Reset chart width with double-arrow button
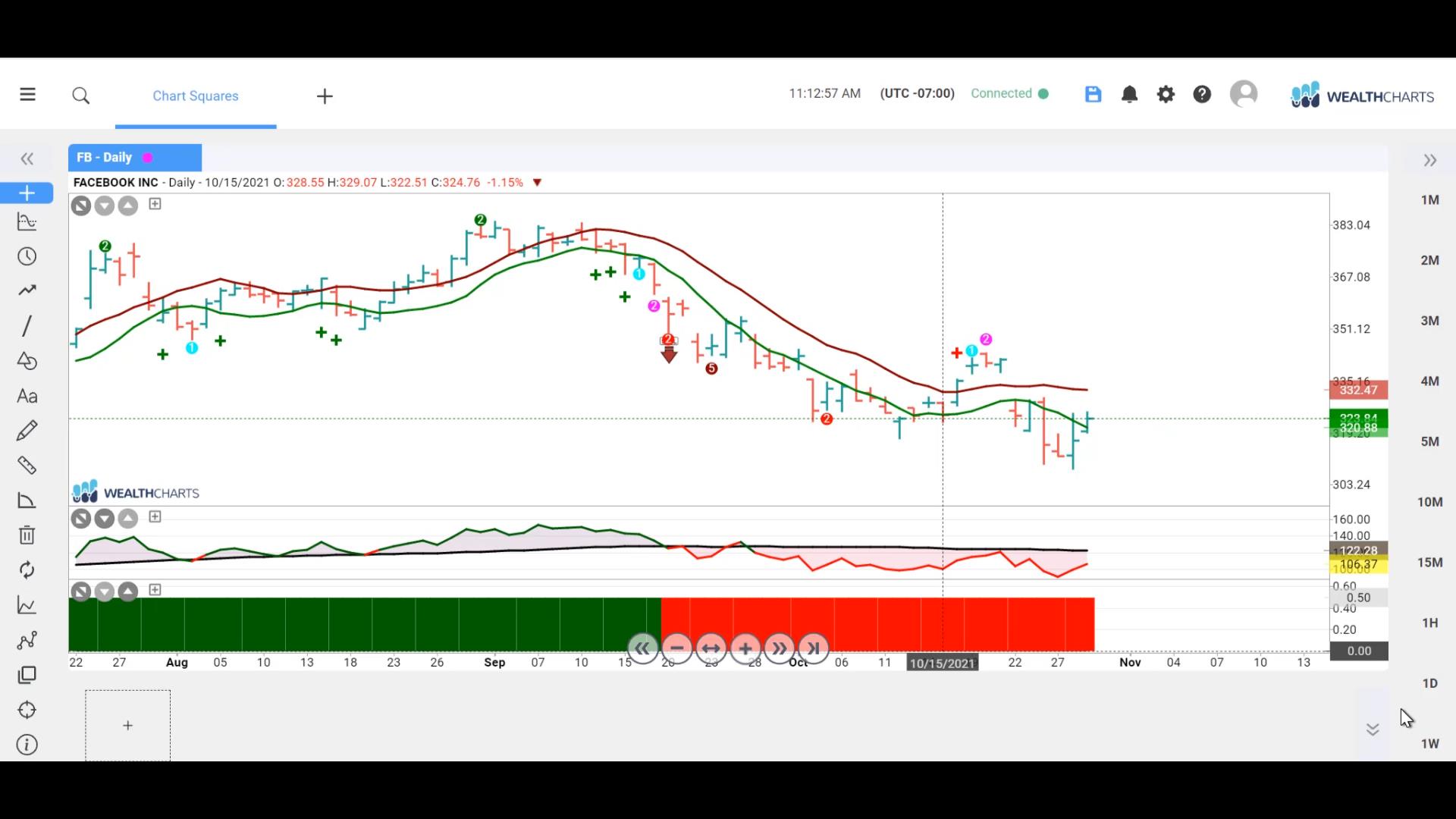Image resolution: width=1456 pixels, height=819 pixels. 711,648
